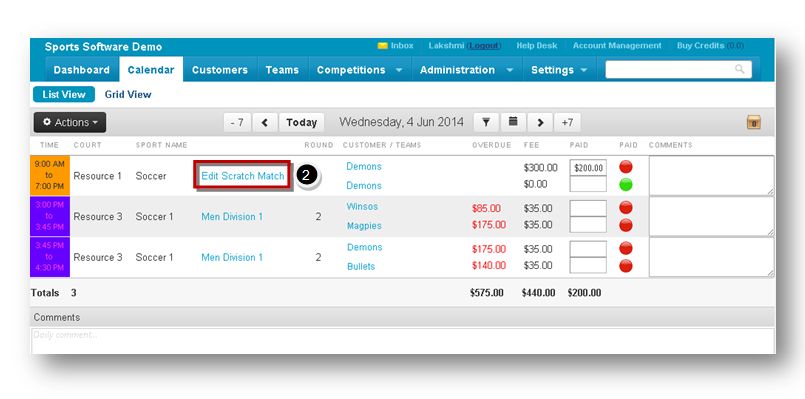This screenshot has height=399, width=805.
Task: Go to next day arrow
Action: point(540,122)
